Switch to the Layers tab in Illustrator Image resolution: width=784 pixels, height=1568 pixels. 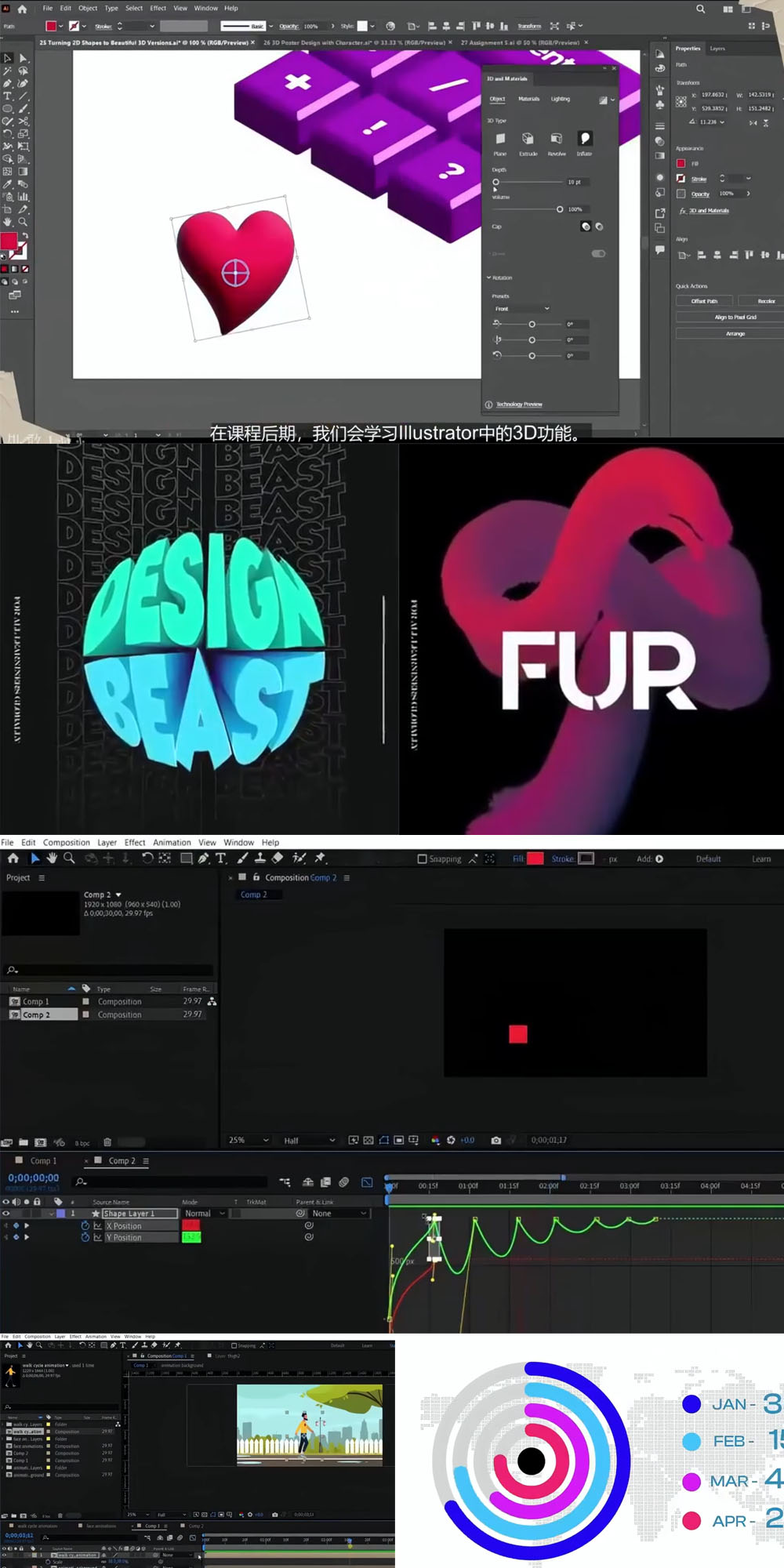[717, 49]
